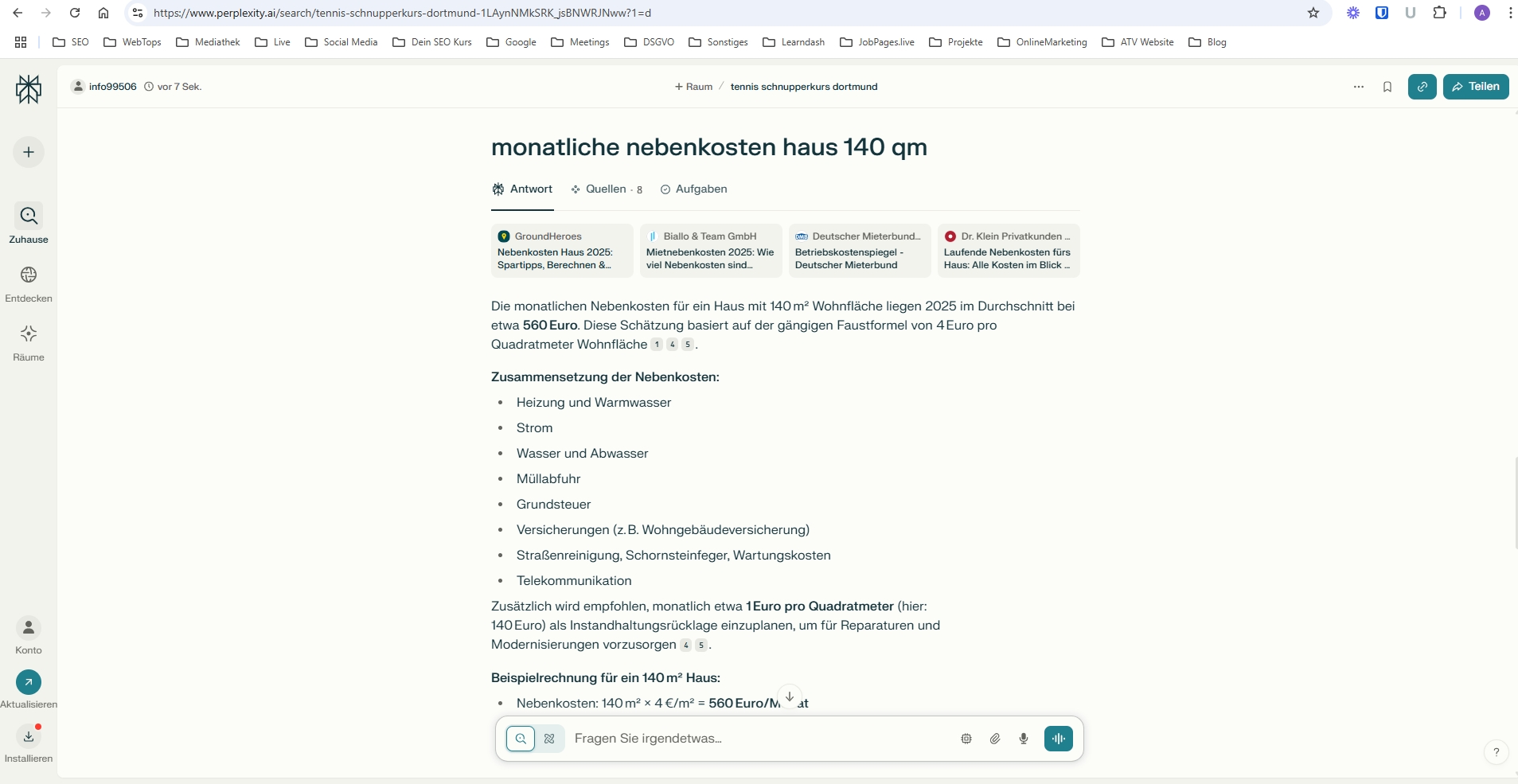The width and height of the screenshot is (1518, 784).
Task: Copy the thread link
Action: point(1422,87)
